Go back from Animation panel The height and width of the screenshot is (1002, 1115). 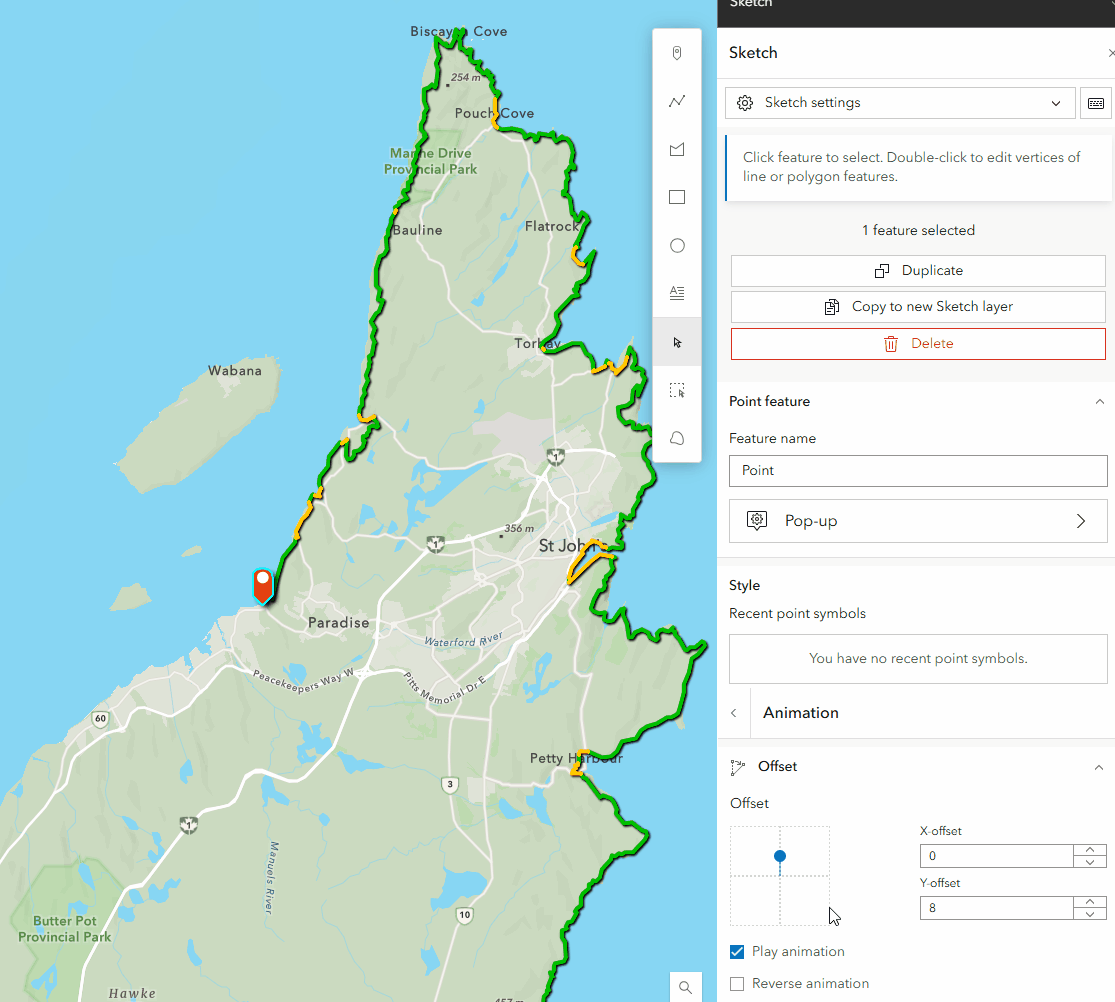734,713
